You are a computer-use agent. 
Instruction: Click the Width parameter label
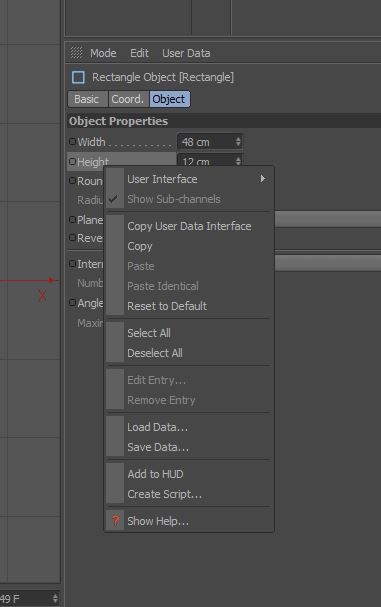click(91, 142)
